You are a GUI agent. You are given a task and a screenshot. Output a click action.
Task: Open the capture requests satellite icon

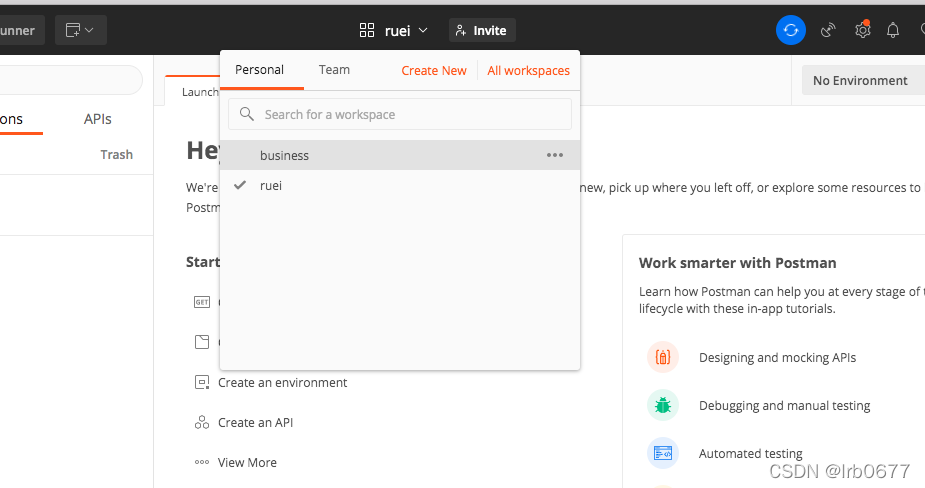828,30
